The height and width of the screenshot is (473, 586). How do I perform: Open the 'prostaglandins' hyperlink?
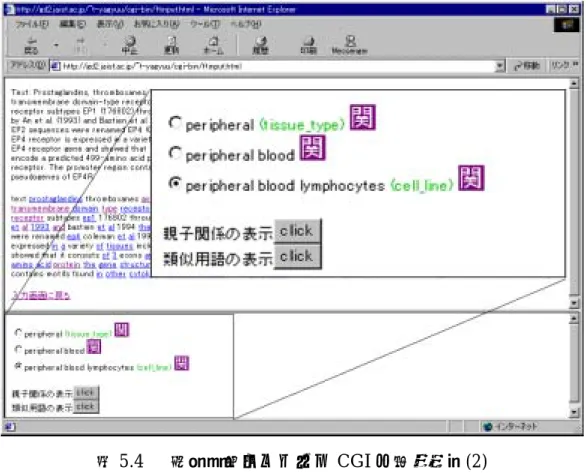pos(55,199)
